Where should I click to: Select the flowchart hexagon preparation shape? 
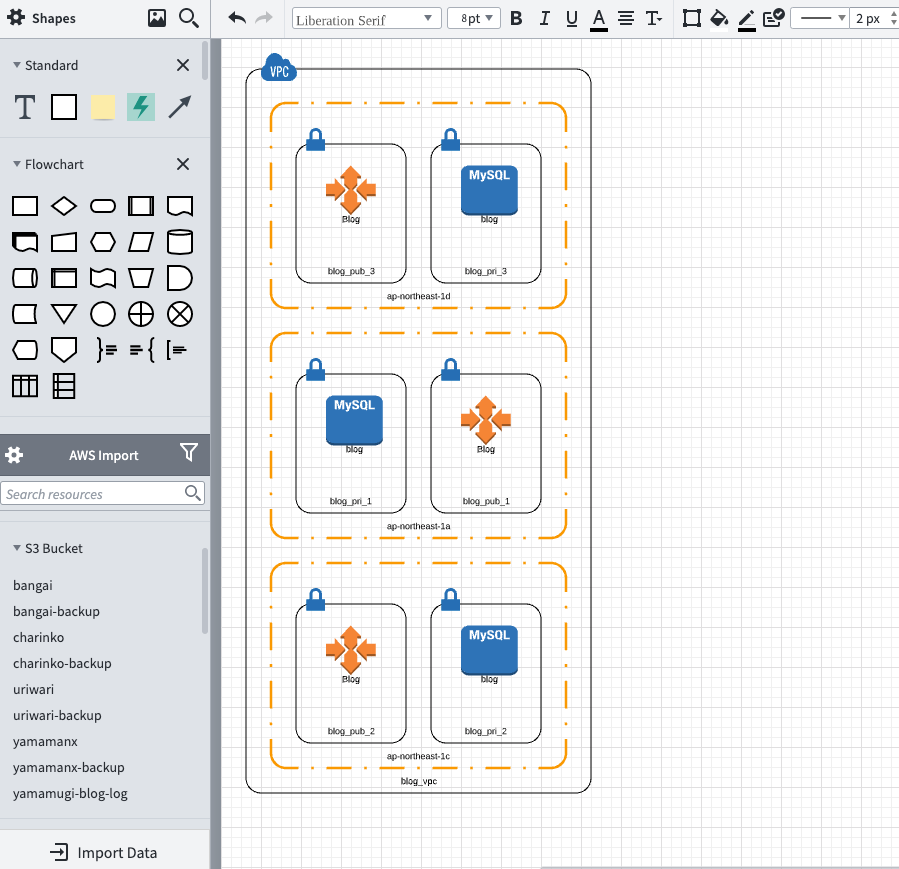103,242
